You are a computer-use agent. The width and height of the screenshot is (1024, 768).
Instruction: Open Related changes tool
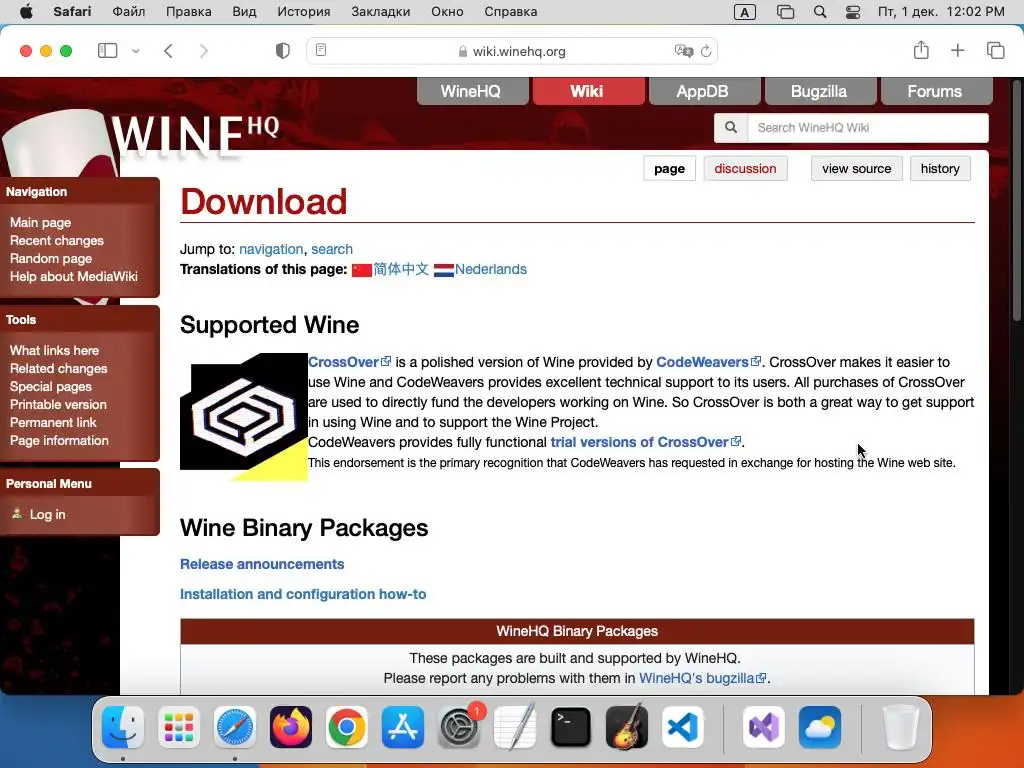click(58, 368)
